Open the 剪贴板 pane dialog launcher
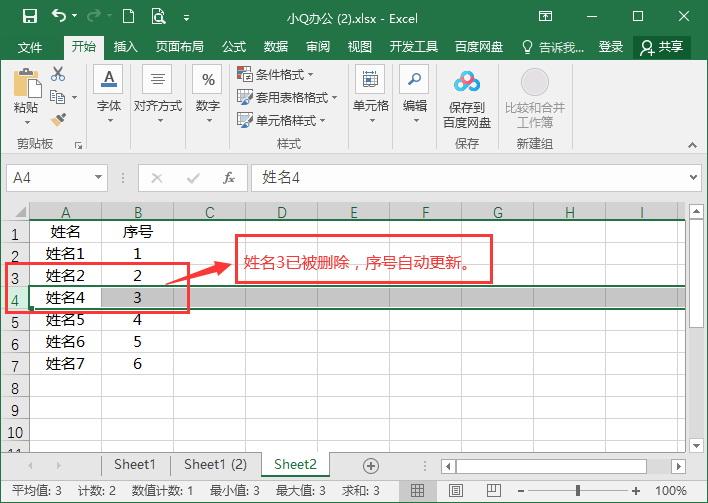The width and height of the screenshot is (708, 503). click(x=78, y=145)
